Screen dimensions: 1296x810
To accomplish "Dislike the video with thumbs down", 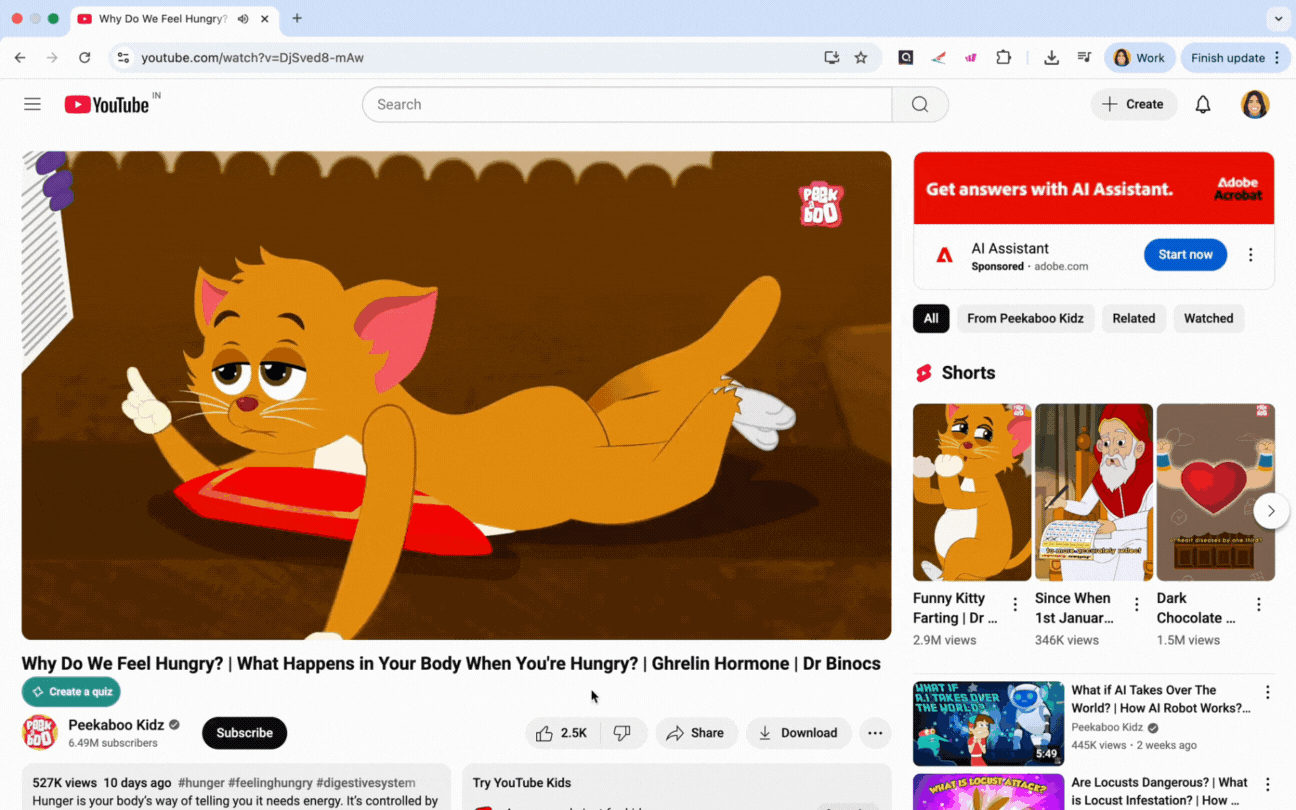I will (623, 733).
